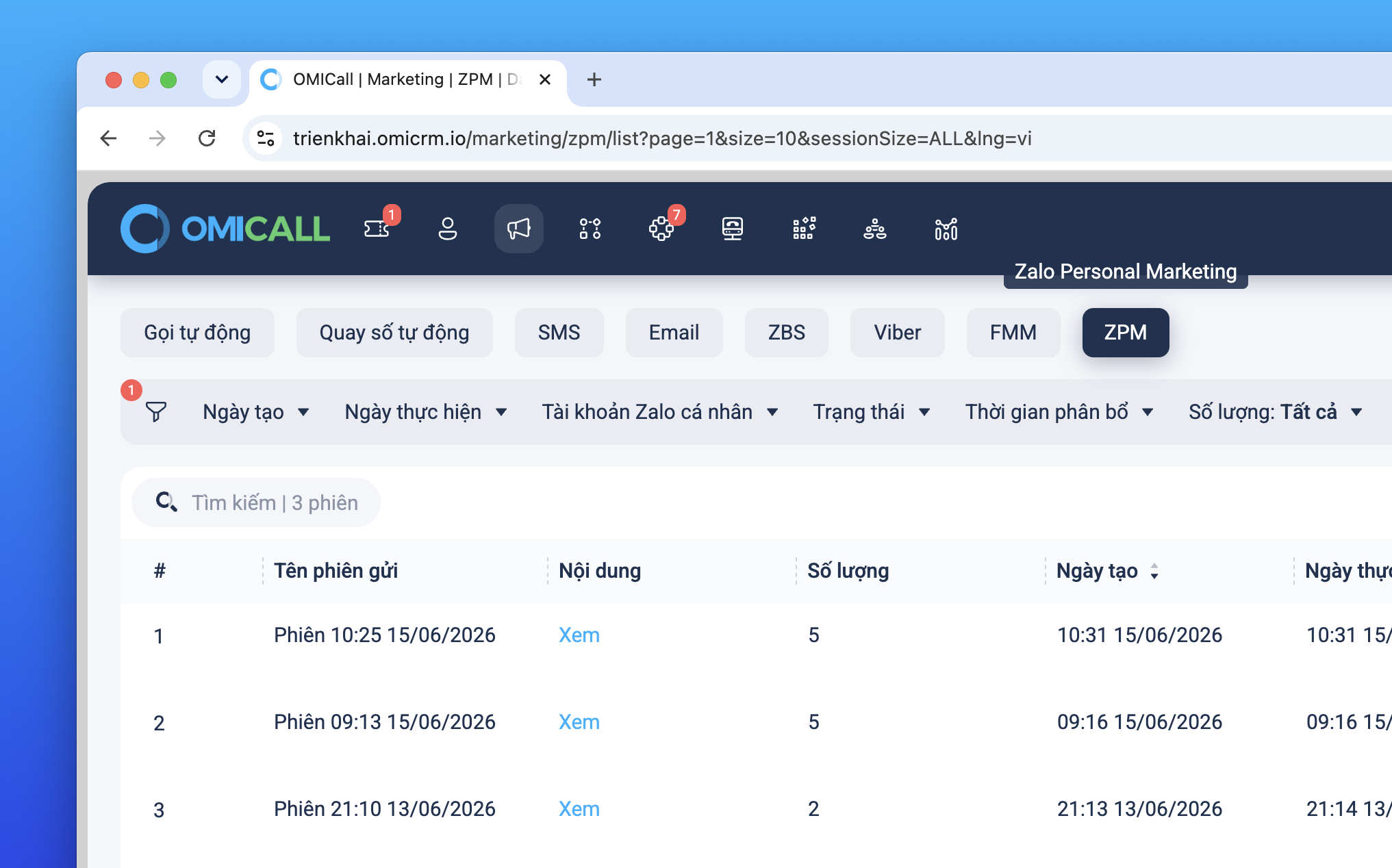
Task: View content of Phiên 10:25 session
Action: pos(579,635)
